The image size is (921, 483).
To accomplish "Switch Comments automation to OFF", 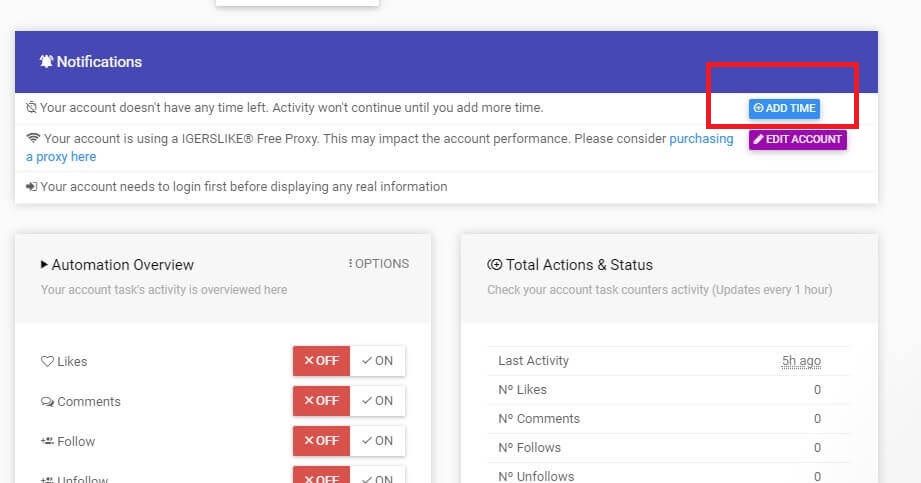I will (321, 401).
